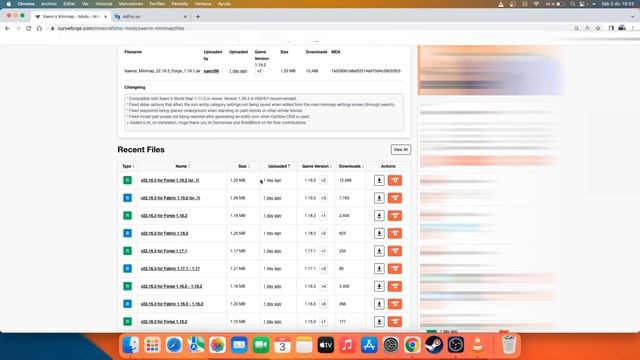Sort recent files by Uploaded column

[279, 166]
